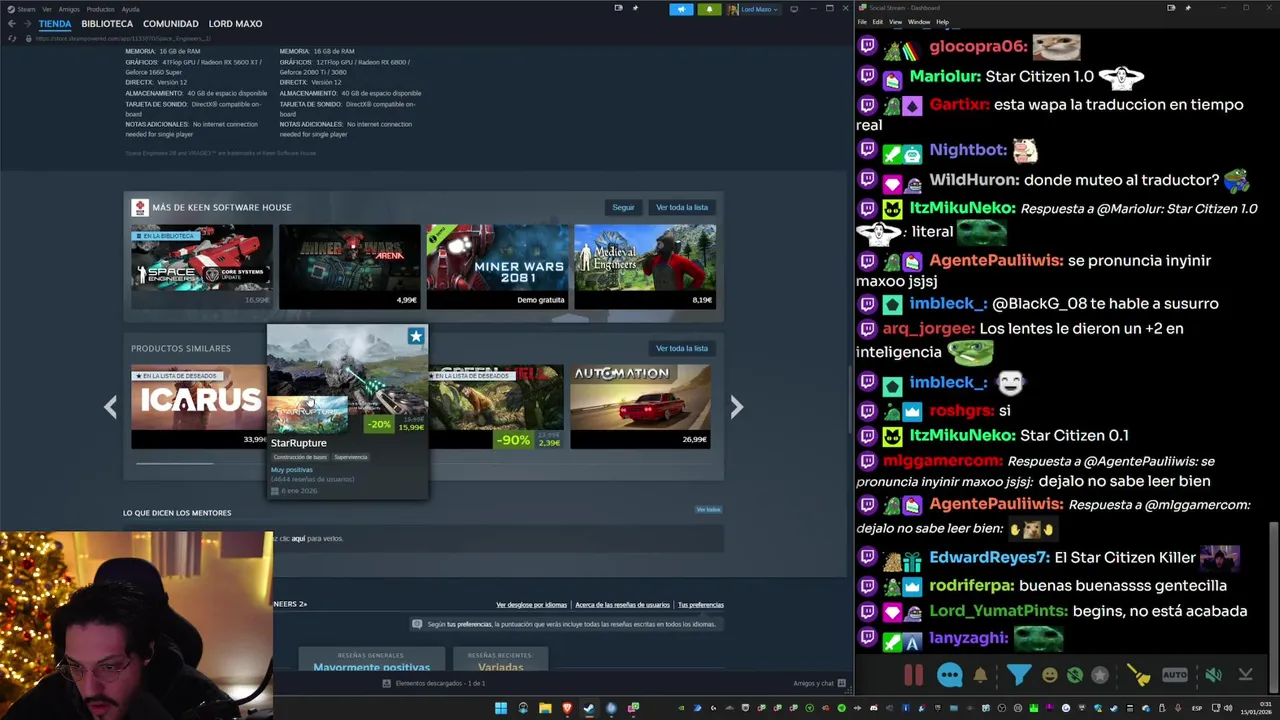
Task: Click Ver toda la lista for Productos Similares
Action: click(x=682, y=348)
